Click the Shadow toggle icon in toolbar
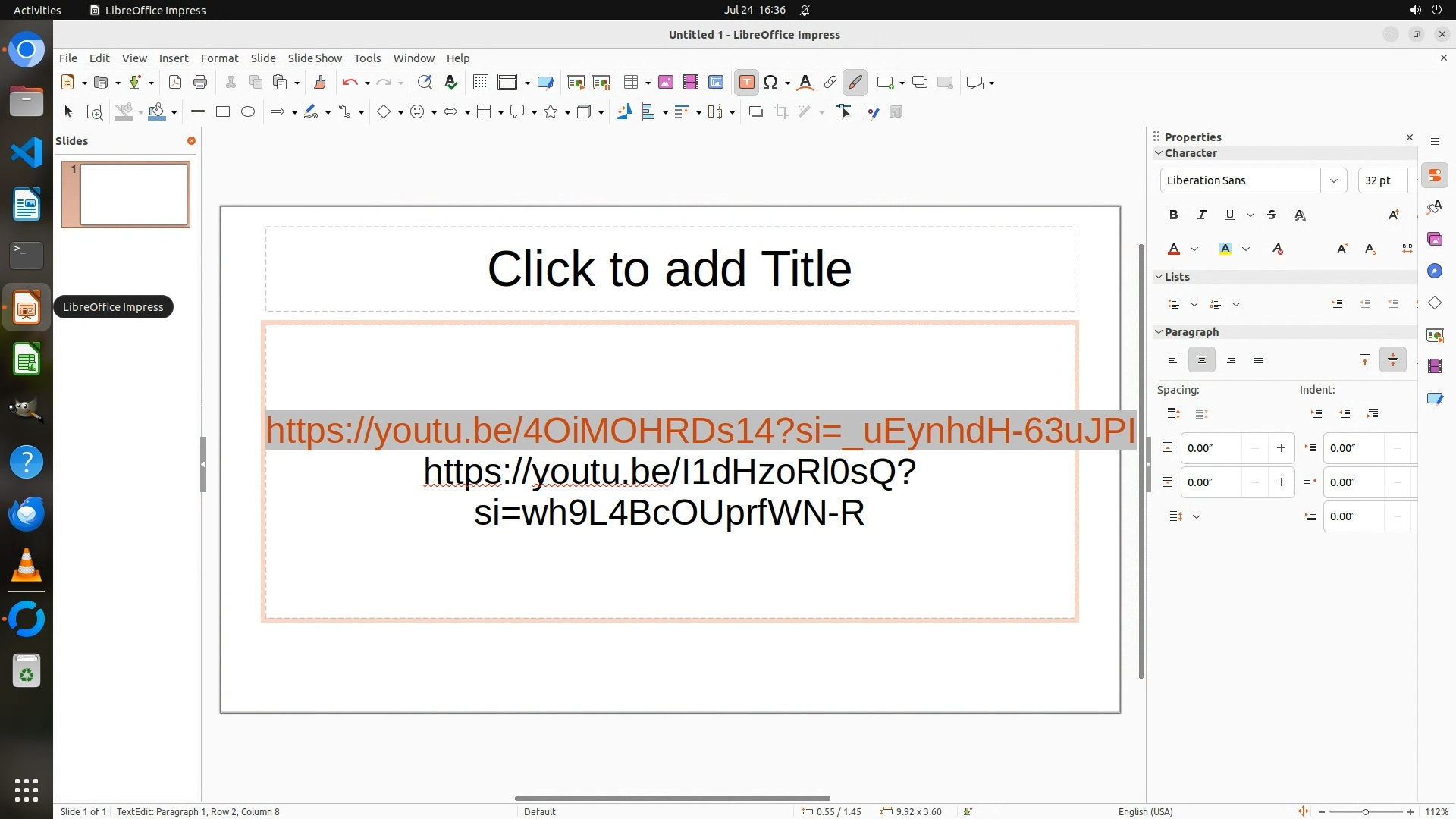 755,112
